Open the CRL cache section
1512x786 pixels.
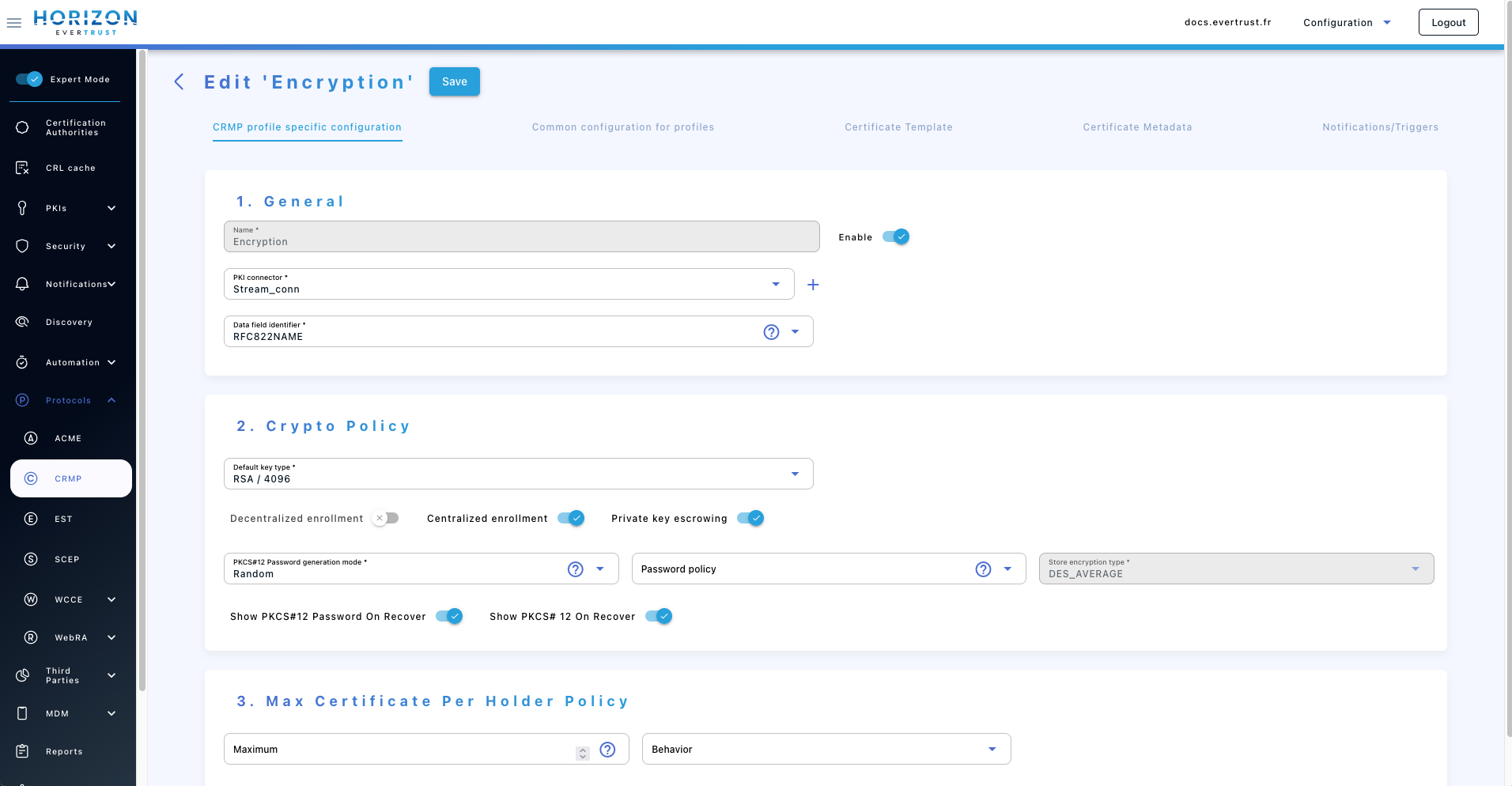(x=70, y=168)
